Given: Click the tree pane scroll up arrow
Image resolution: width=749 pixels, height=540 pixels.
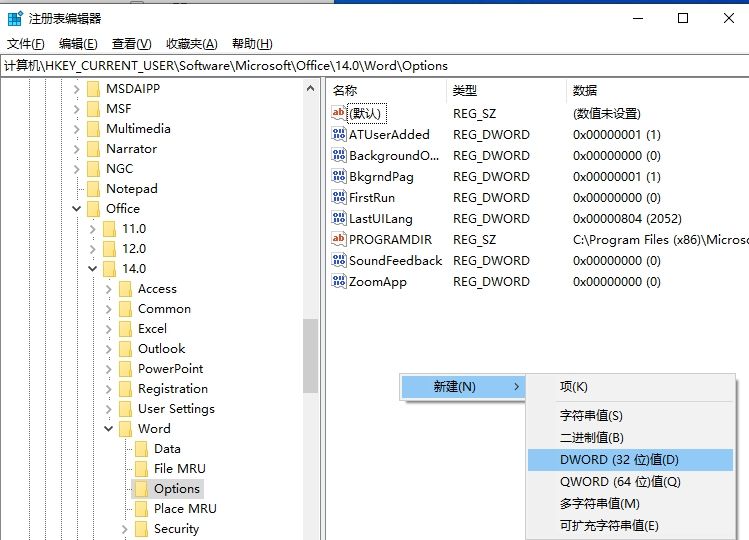Looking at the screenshot, I should click(310, 88).
